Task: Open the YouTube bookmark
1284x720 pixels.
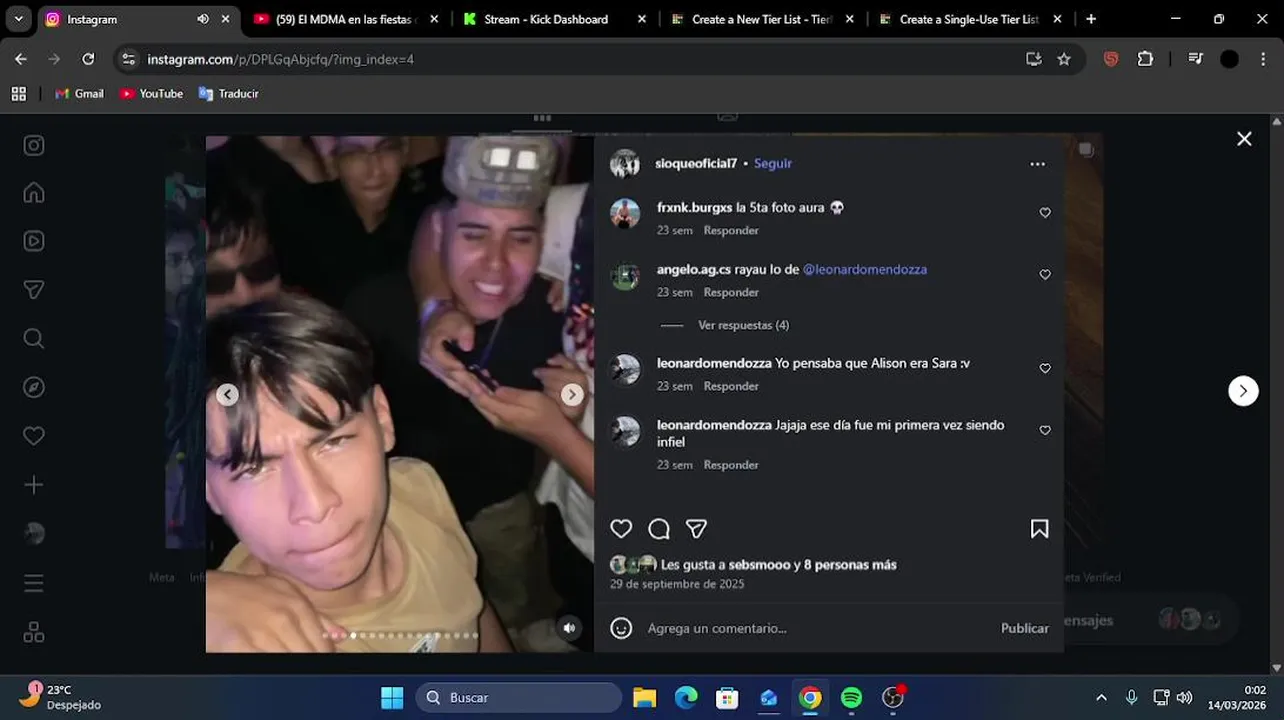Action: click(151, 94)
